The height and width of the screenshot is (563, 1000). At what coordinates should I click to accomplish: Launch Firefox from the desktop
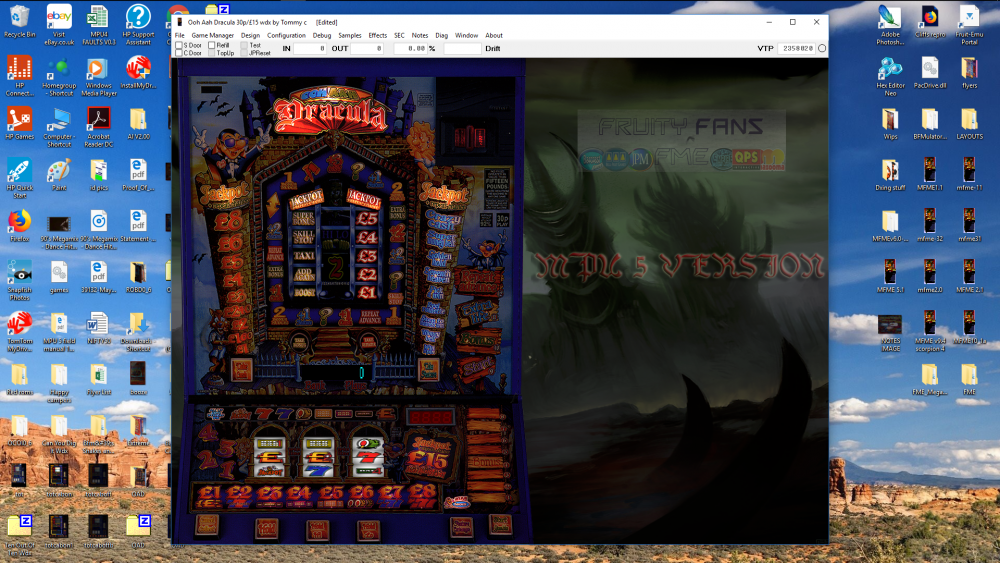click(19, 220)
